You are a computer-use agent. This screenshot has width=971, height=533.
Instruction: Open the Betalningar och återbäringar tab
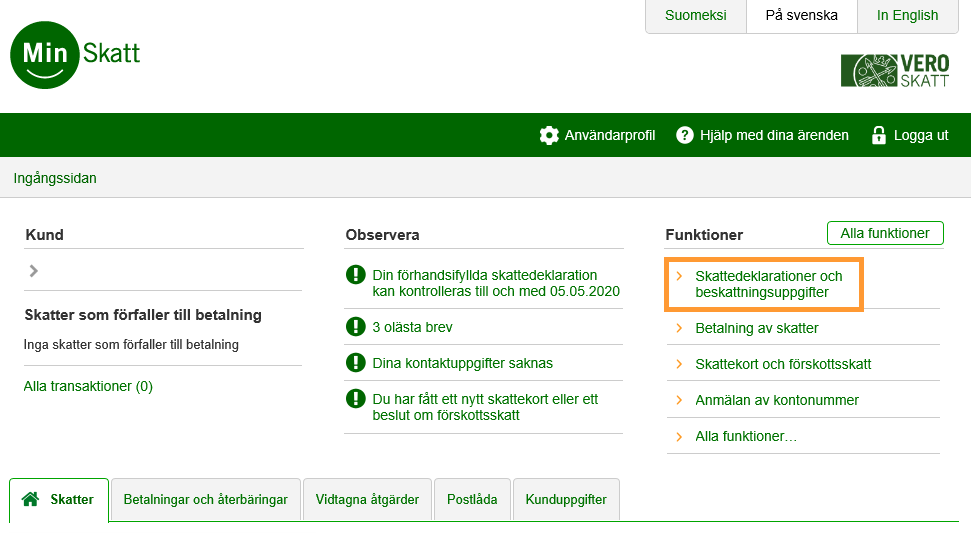pos(205,499)
